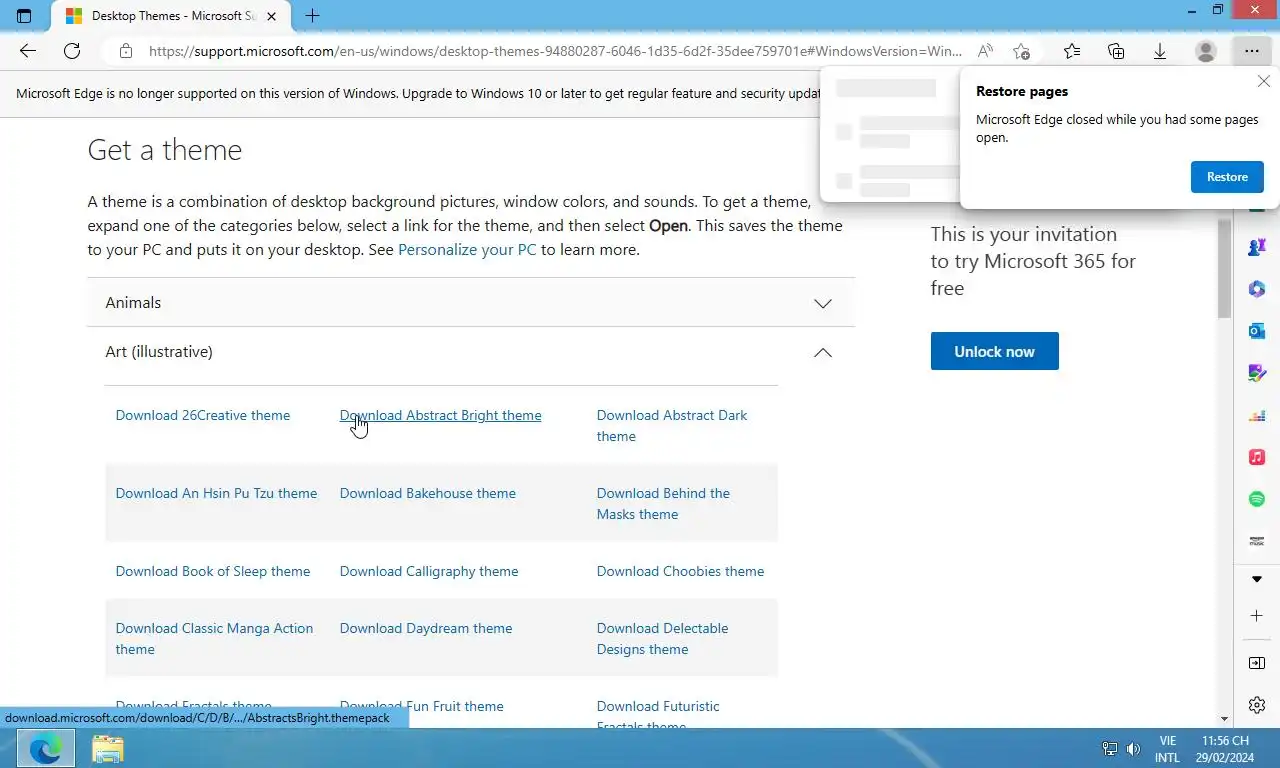Open Games in Edge sidebar
This screenshot has height=768, width=1280.
coord(1257,247)
